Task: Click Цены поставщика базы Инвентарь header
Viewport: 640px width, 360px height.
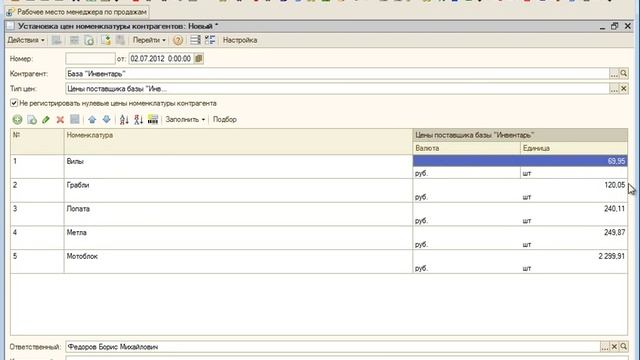Action: [520, 135]
